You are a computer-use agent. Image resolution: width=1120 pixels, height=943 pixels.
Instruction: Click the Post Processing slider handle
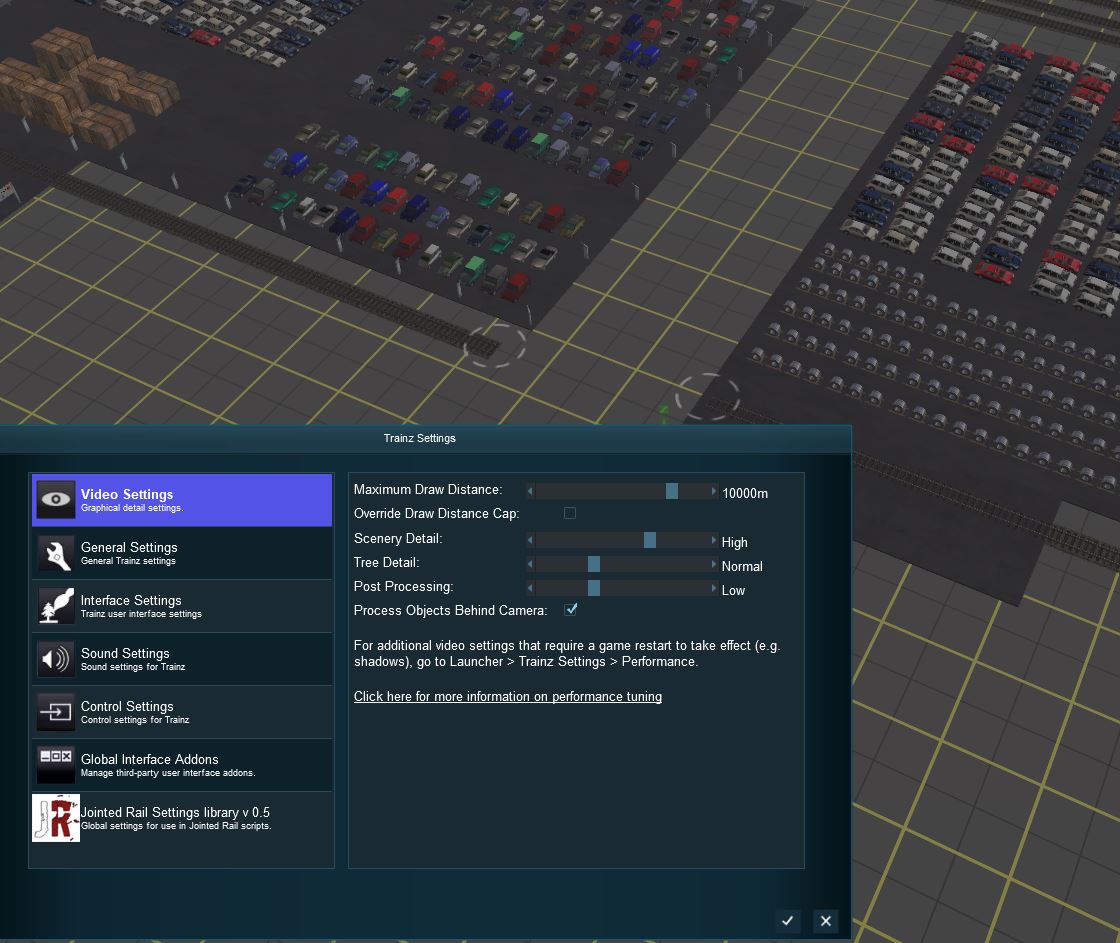click(x=594, y=588)
